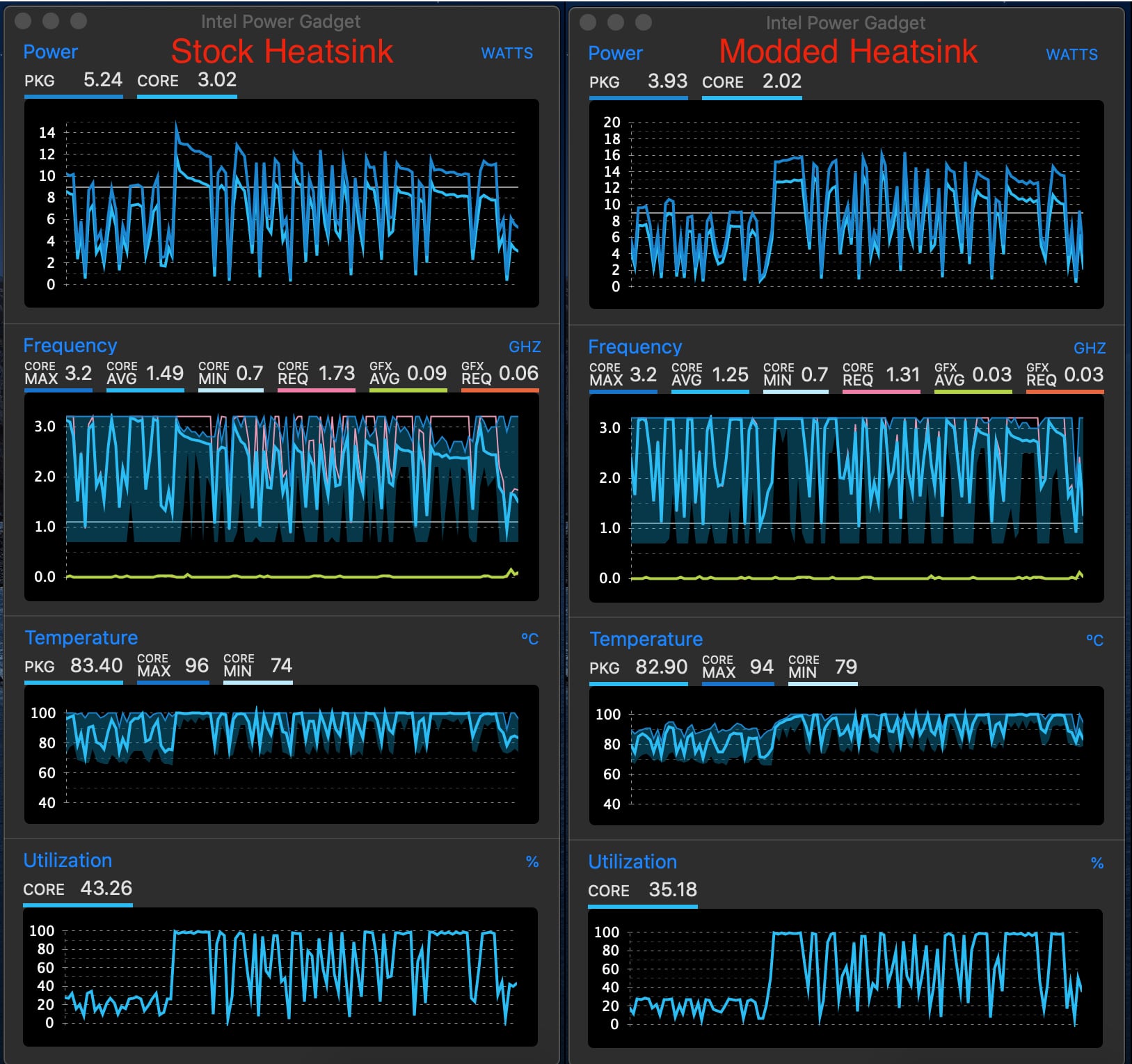Click the °C unit label in Stock window
This screenshot has width=1132, height=1064.
[530, 640]
